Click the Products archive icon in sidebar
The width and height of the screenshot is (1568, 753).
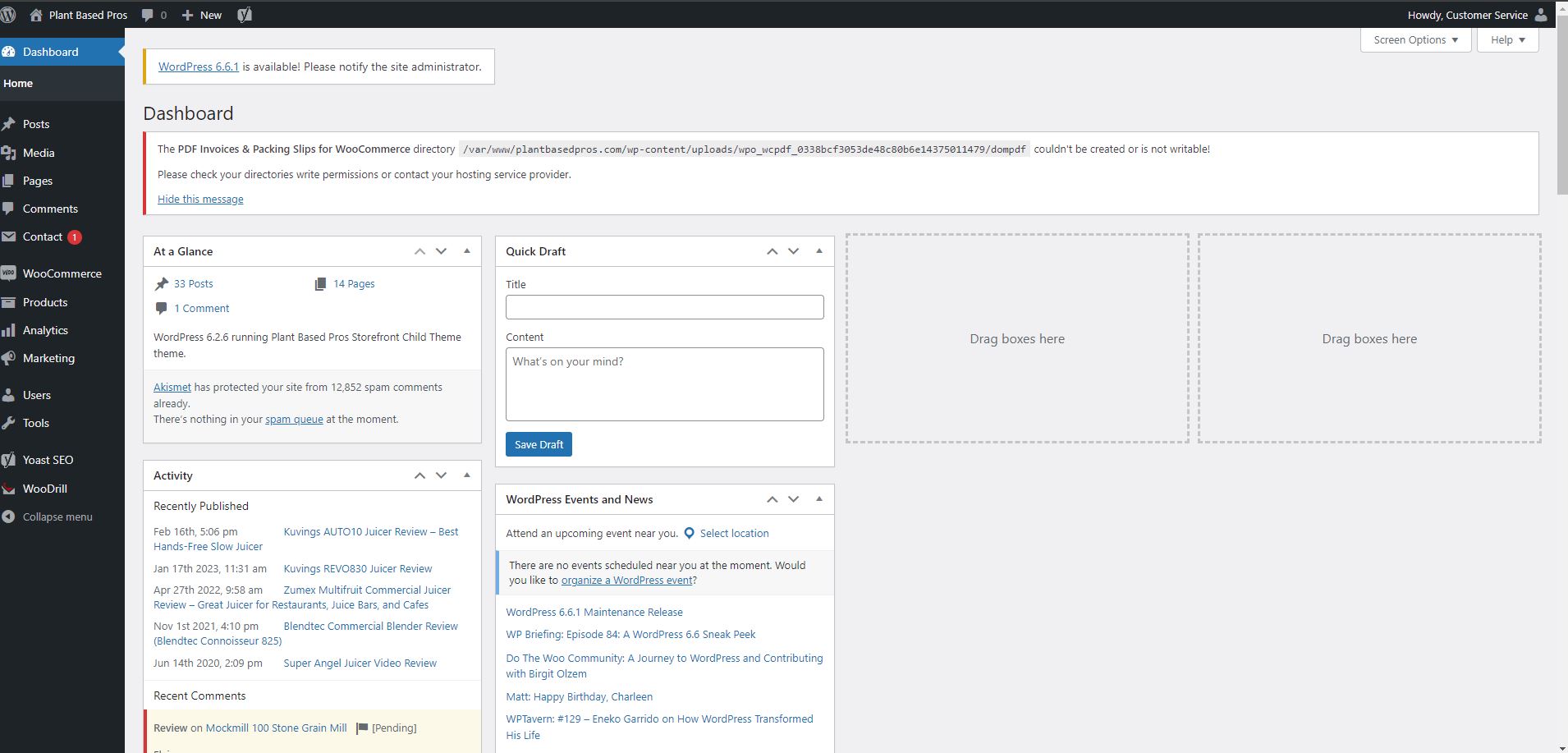point(9,302)
